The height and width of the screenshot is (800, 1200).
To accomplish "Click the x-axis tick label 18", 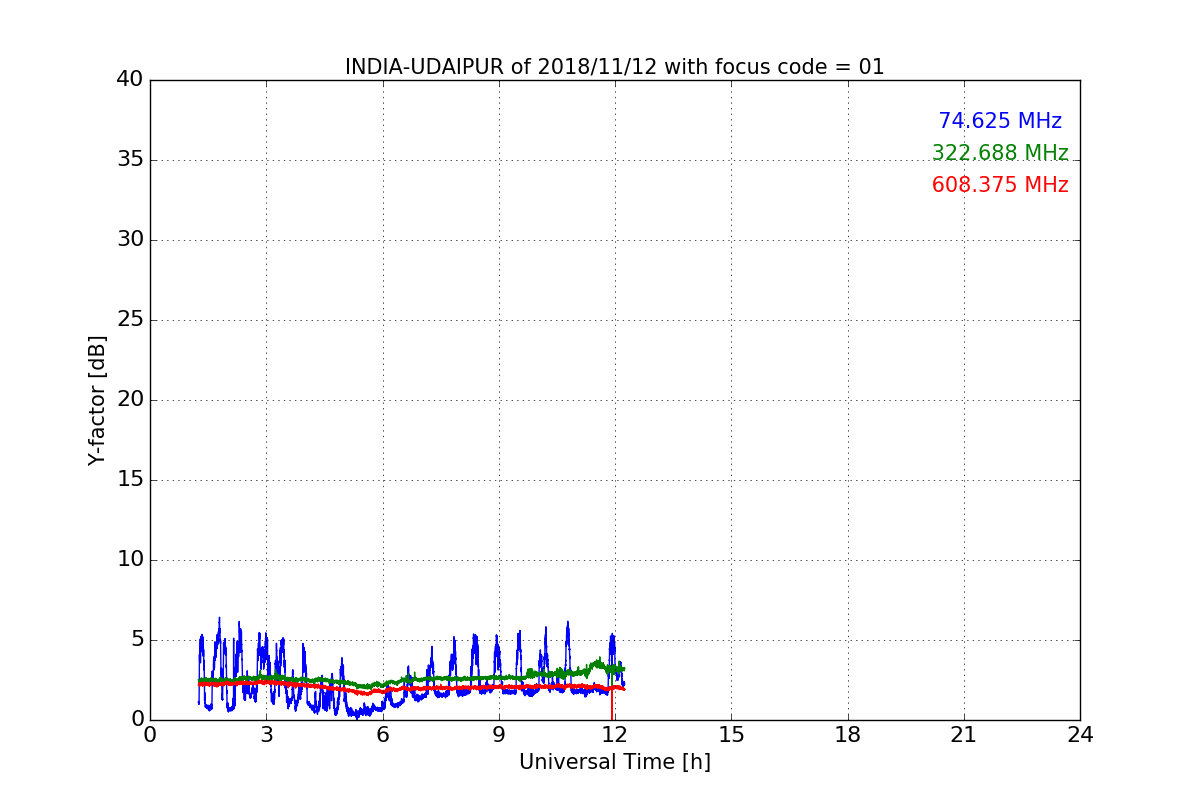I will pyautogui.click(x=847, y=735).
